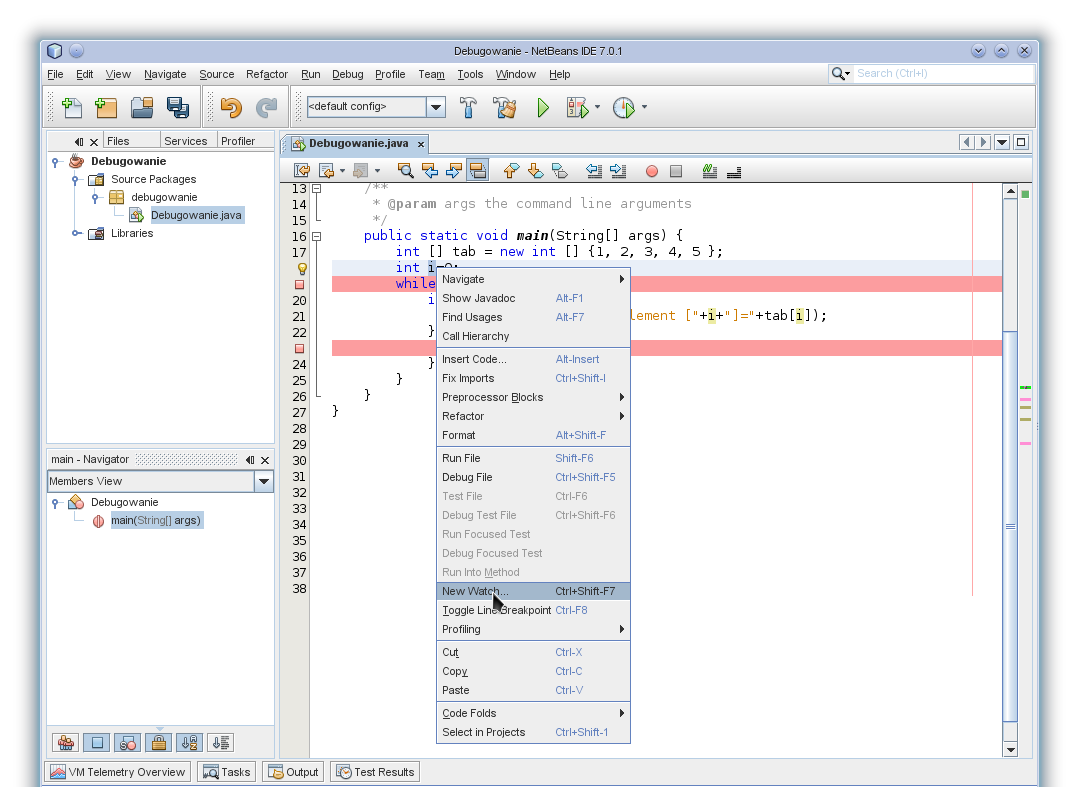Open the default config dropdown
The width and height of the screenshot is (1079, 787).
point(436,107)
